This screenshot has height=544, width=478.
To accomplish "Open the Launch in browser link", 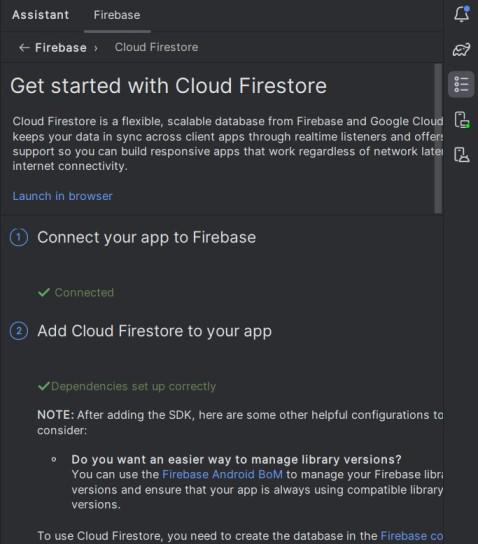I will pos(62,196).
